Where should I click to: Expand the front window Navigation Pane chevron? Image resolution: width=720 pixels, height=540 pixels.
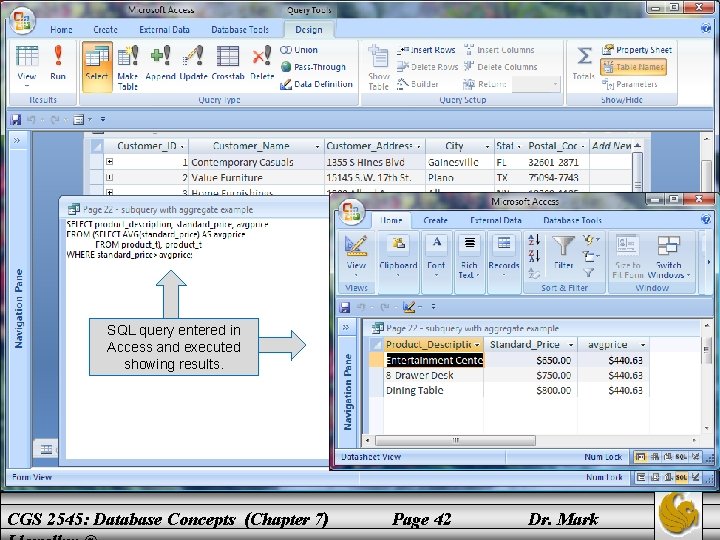[346, 327]
